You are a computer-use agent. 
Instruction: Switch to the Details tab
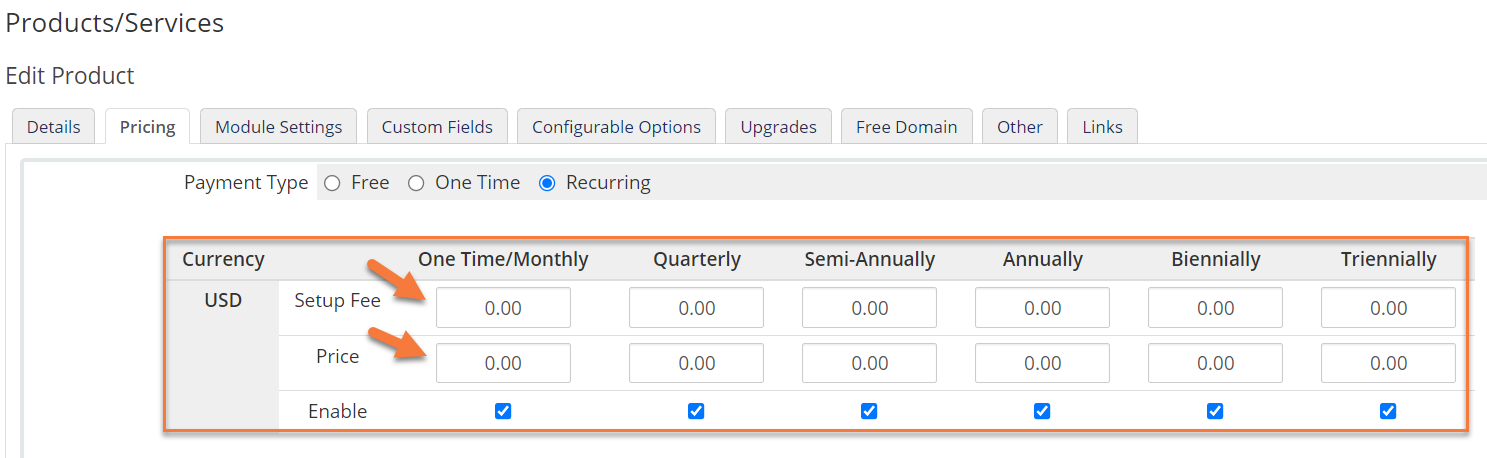point(53,127)
